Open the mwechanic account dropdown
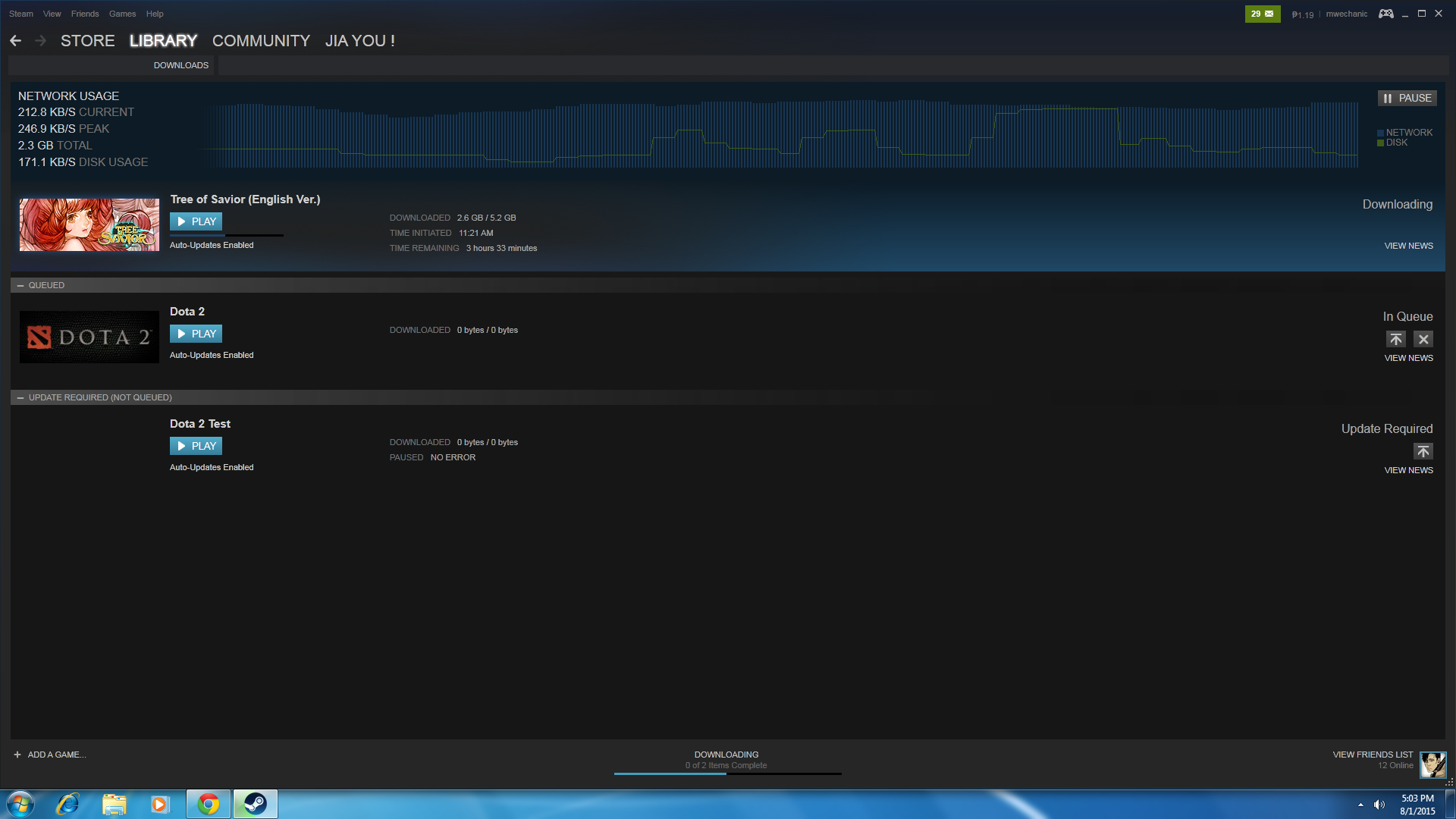The width and height of the screenshot is (1456, 819). pyautogui.click(x=1346, y=14)
